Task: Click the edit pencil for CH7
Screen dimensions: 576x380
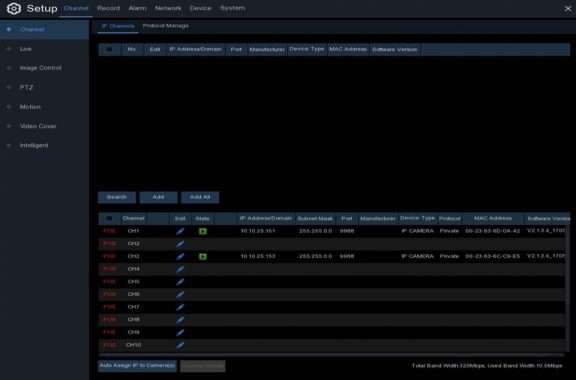Action: coord(180,307)
